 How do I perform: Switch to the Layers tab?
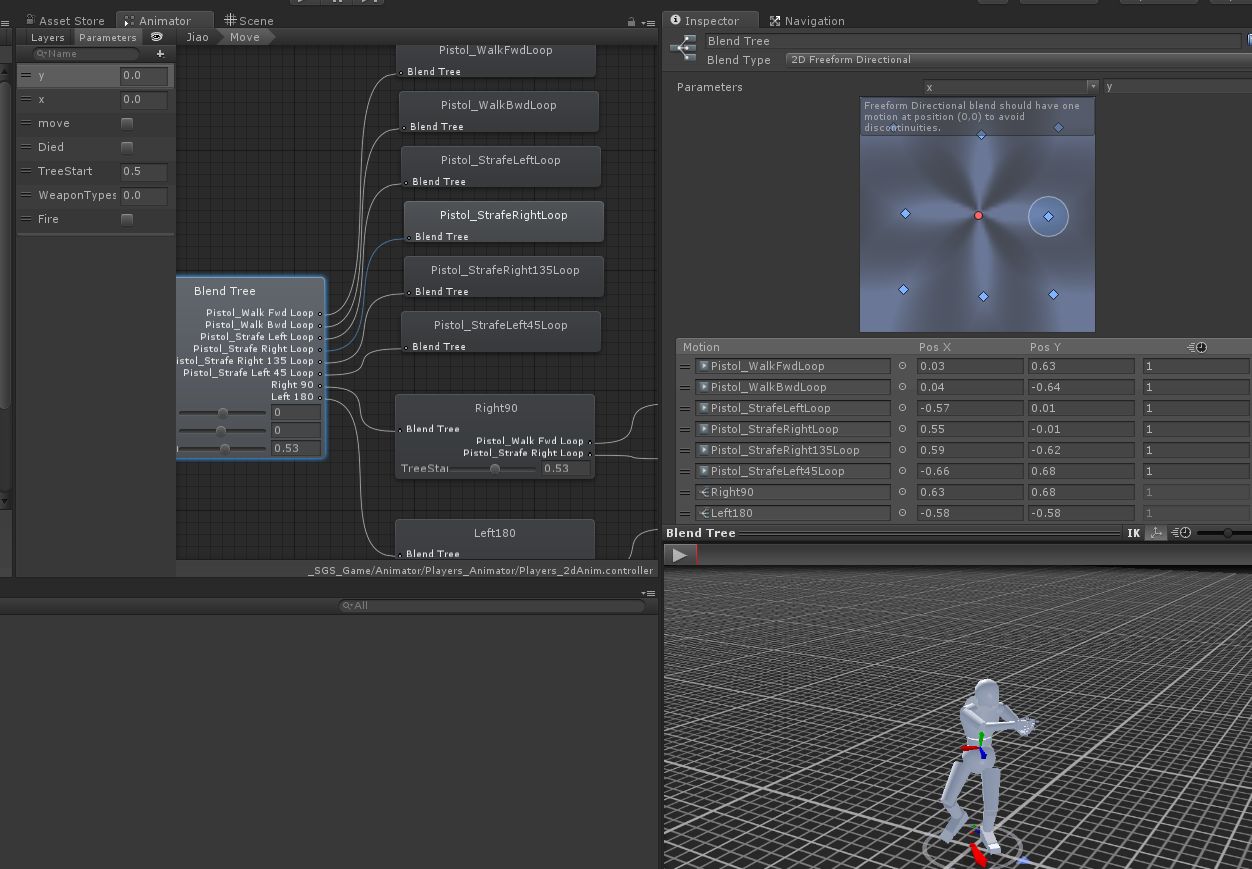[x=47, y=37]
